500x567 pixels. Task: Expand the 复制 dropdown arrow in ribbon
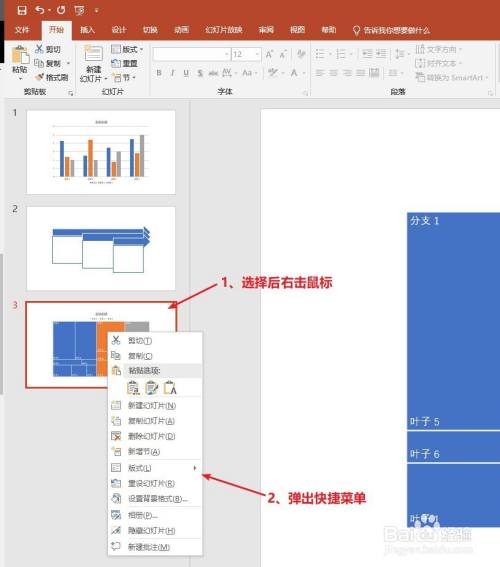click(x=68, y=64)
